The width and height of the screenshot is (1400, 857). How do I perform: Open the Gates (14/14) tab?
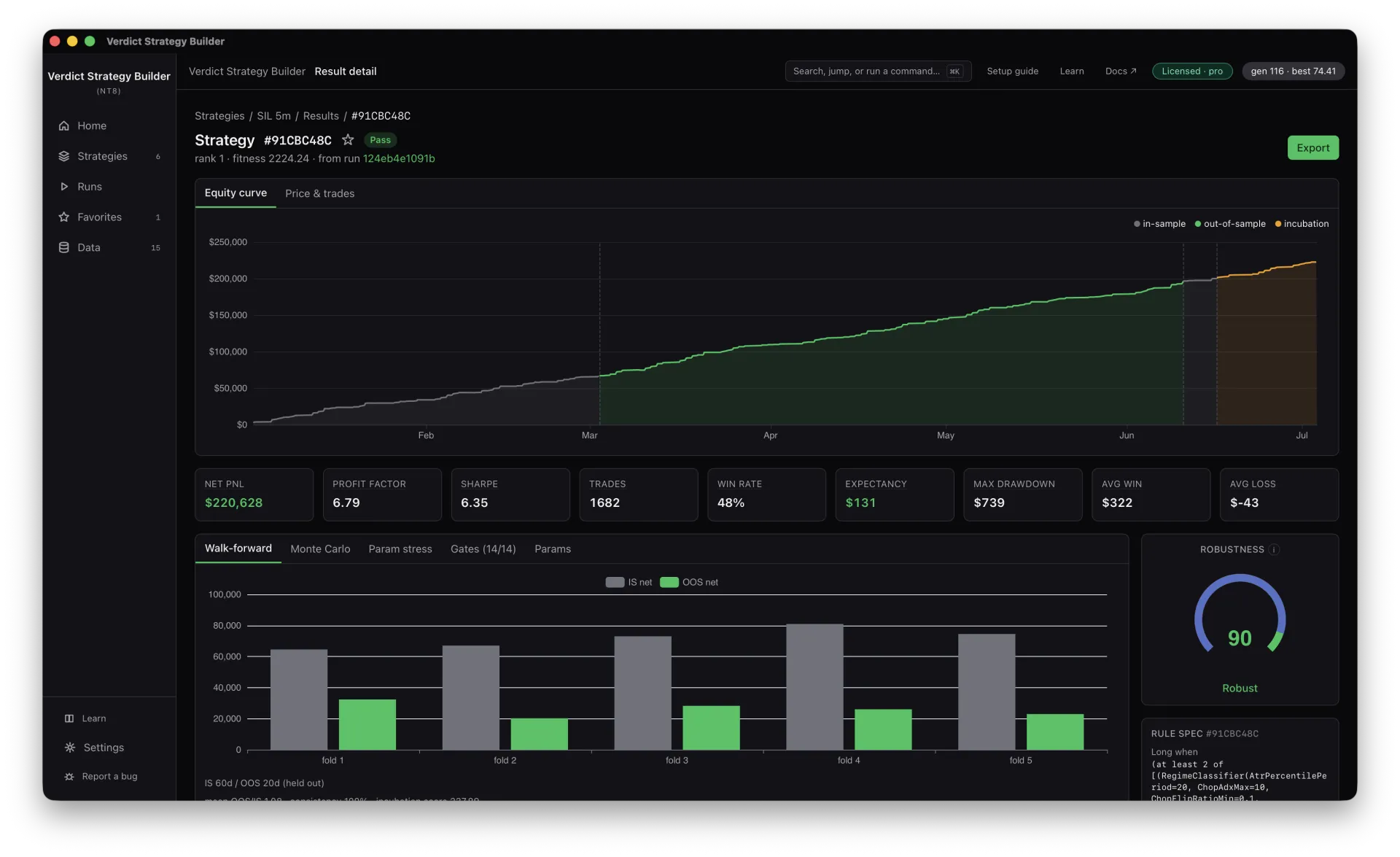pos(483,549)
